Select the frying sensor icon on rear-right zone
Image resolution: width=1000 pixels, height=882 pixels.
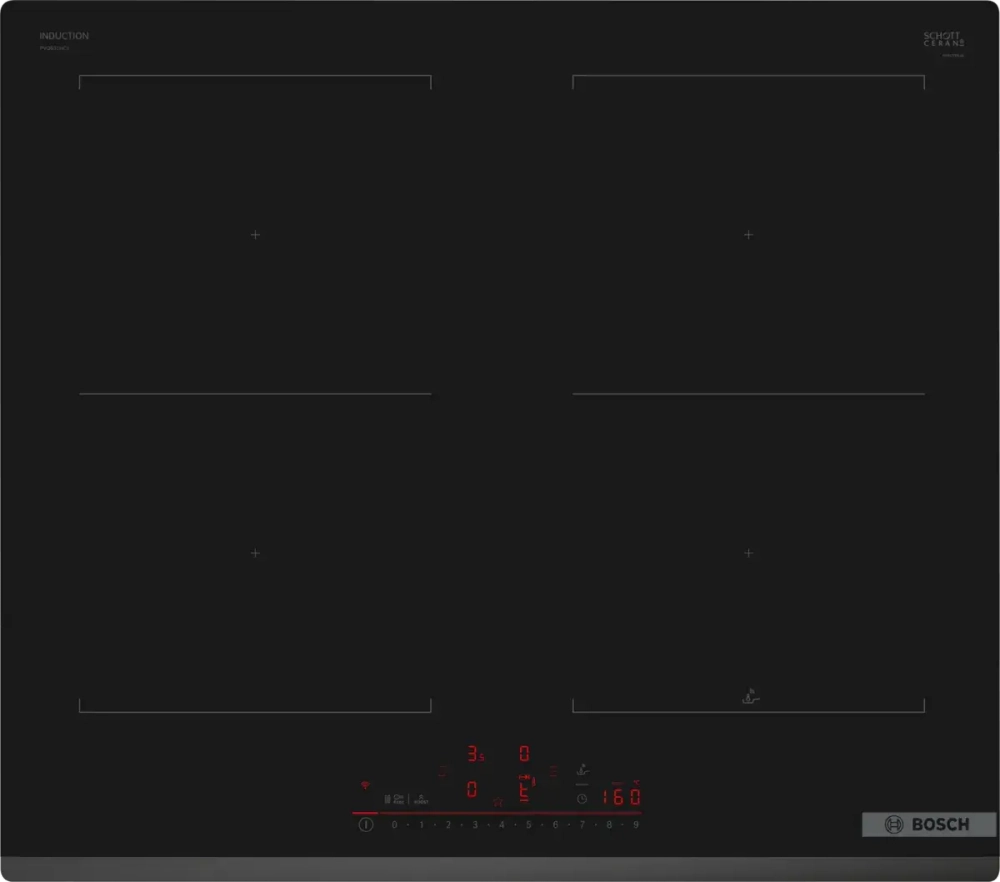[x=748, y=694]
